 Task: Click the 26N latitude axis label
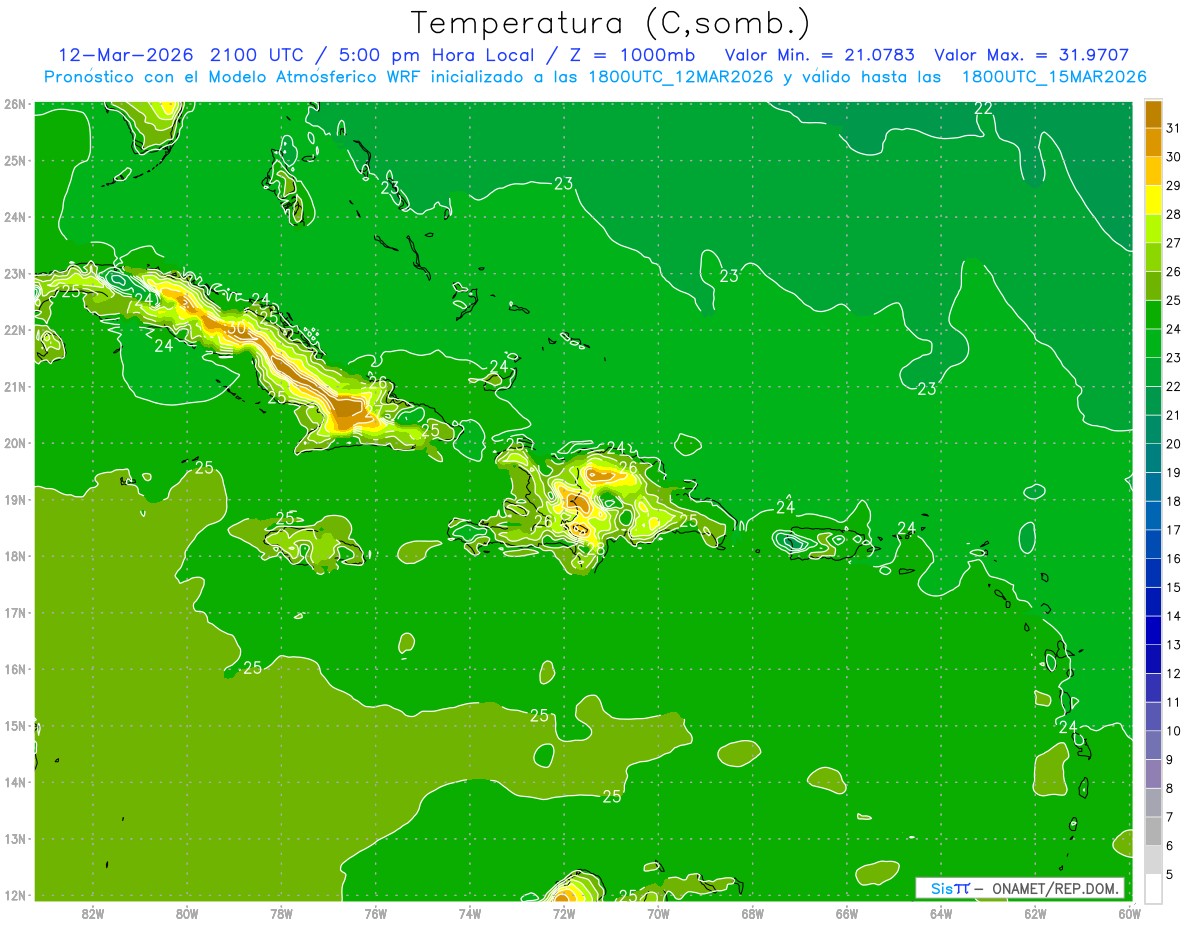click(15, 104)
